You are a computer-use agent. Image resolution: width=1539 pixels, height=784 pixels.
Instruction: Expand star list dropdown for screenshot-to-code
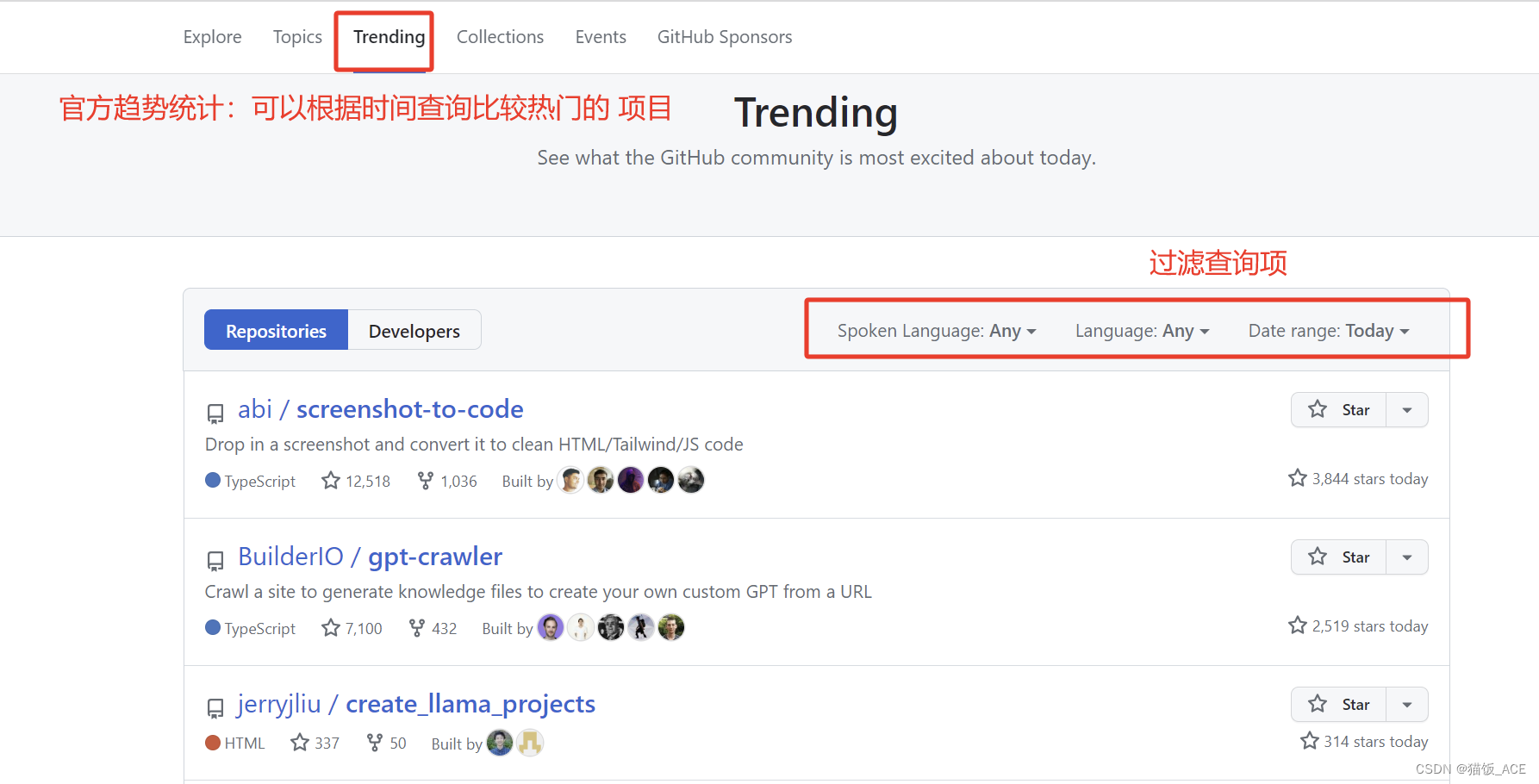pyautogui.click(x=1407, y=410)
